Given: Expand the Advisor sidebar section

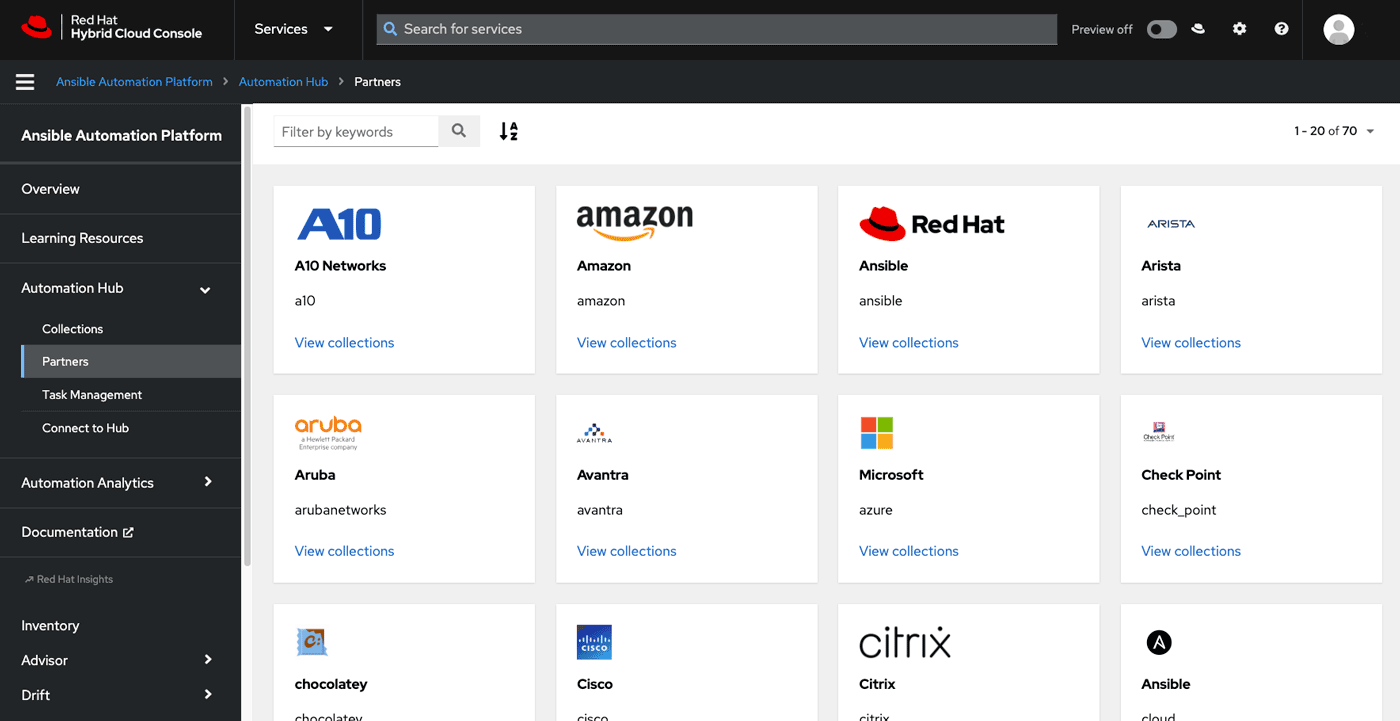Looking at the screenshot, I should point(207,660).
